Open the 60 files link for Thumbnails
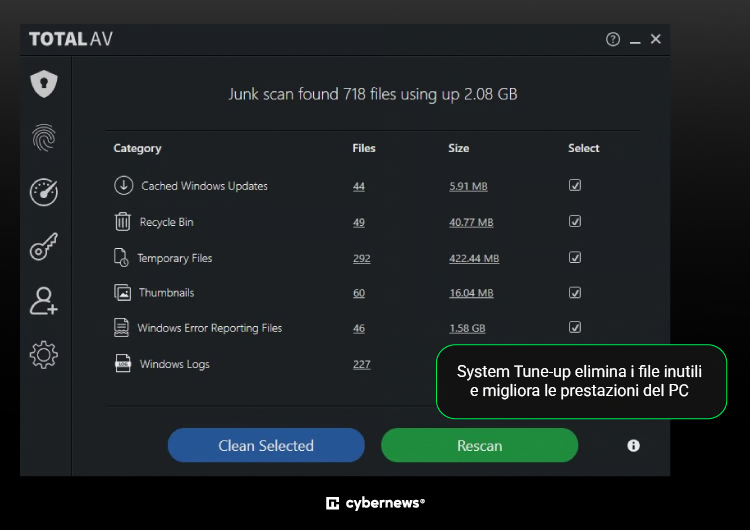The width and height of the screenshot is (750, 530). pos(359,293)
